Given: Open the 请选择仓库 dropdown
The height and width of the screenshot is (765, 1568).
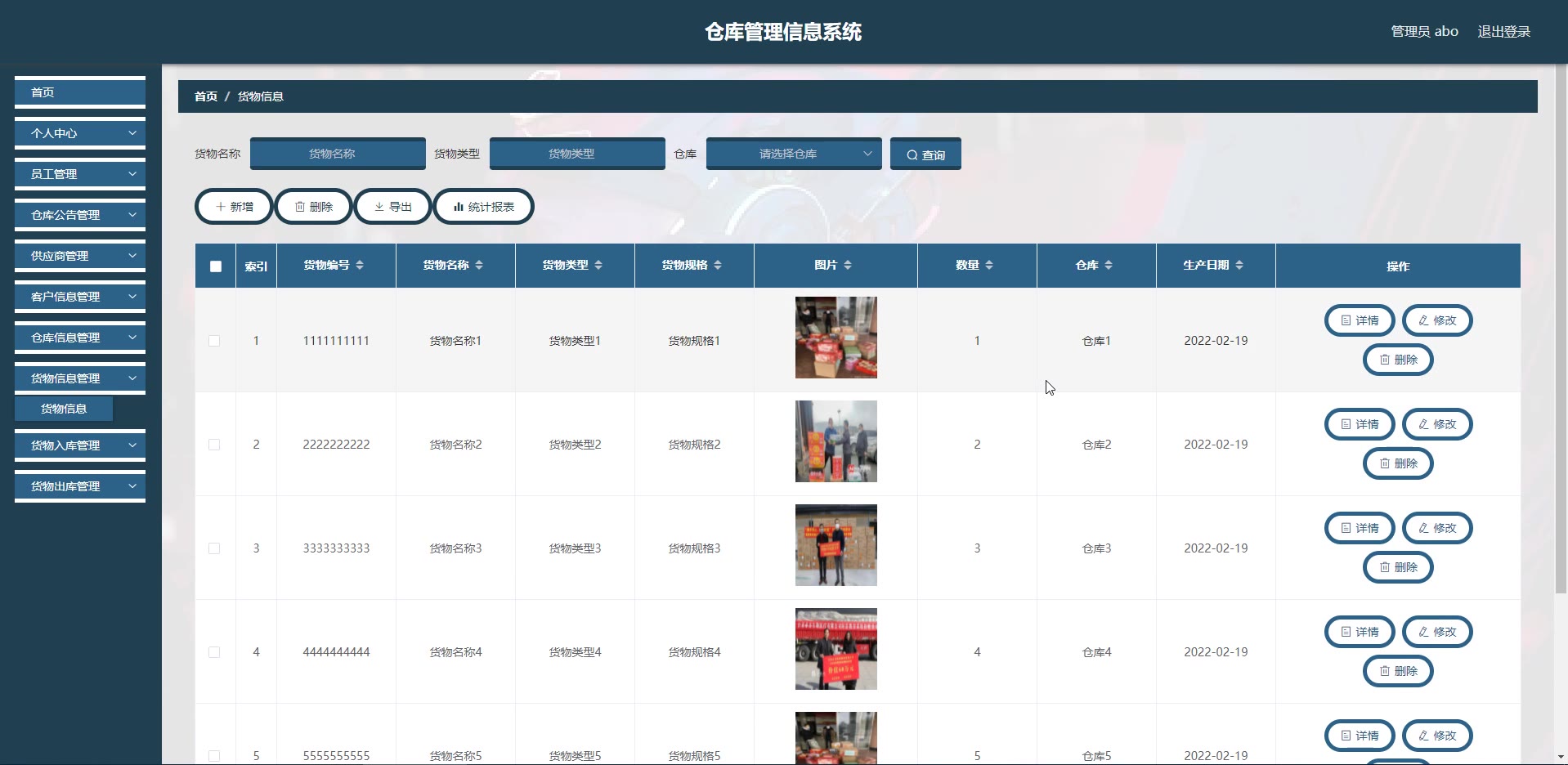Looking at the screenshot, I should (794, 154).
